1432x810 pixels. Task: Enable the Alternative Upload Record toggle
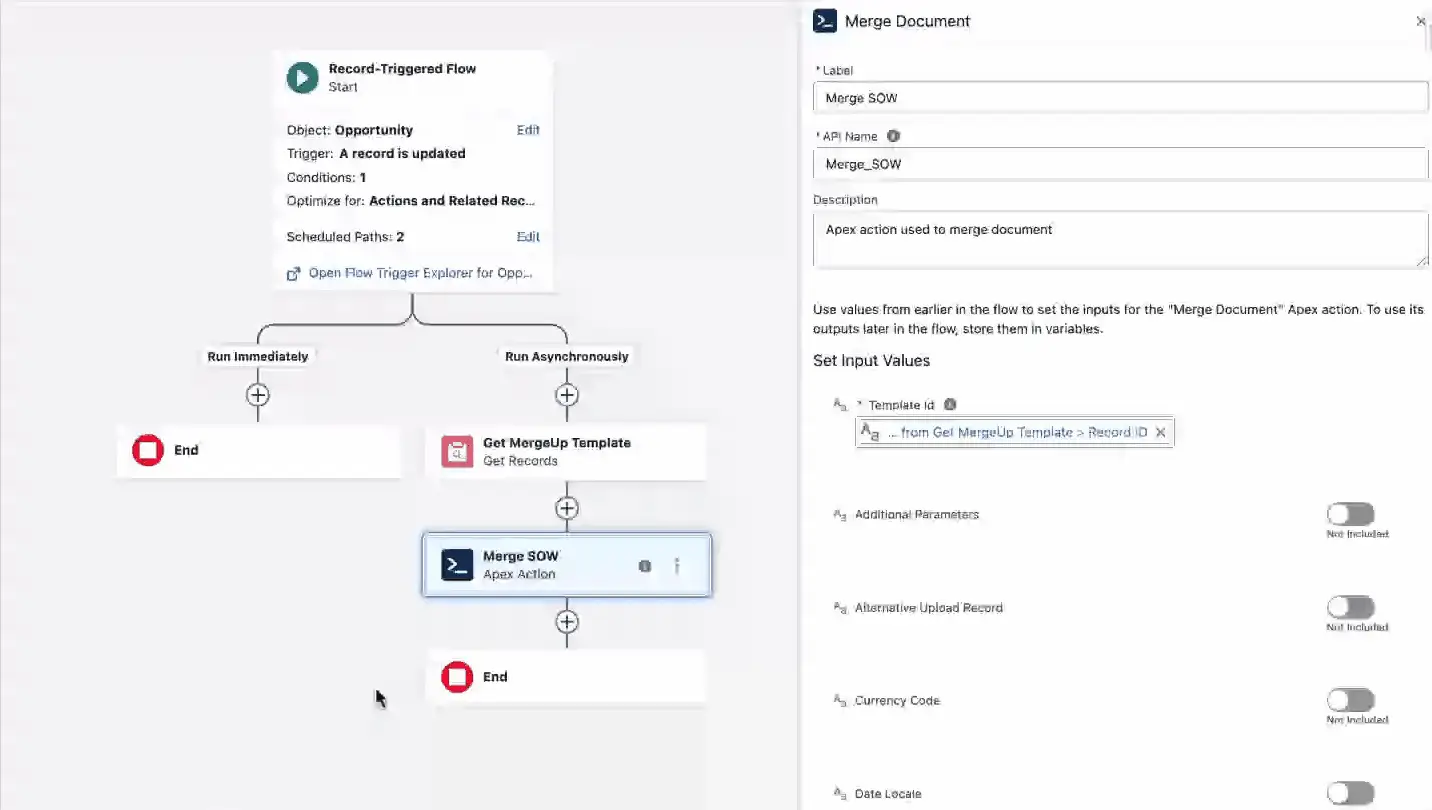(1350, 607)
